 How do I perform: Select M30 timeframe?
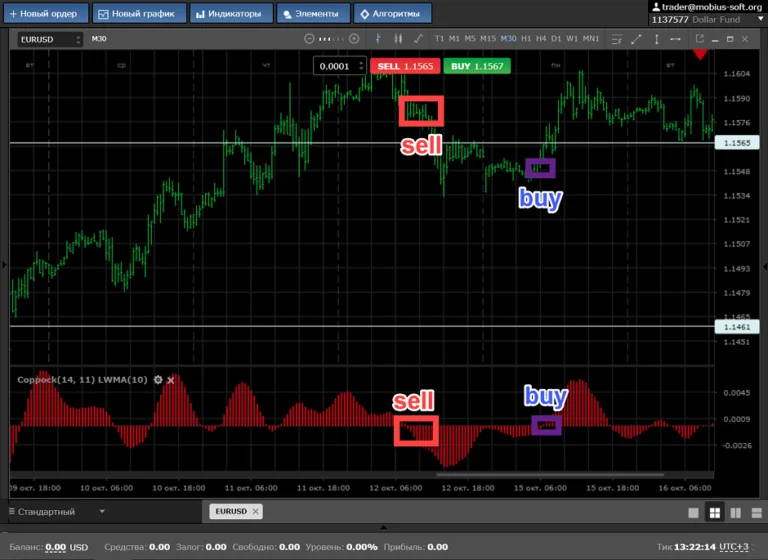pos(508,39)
